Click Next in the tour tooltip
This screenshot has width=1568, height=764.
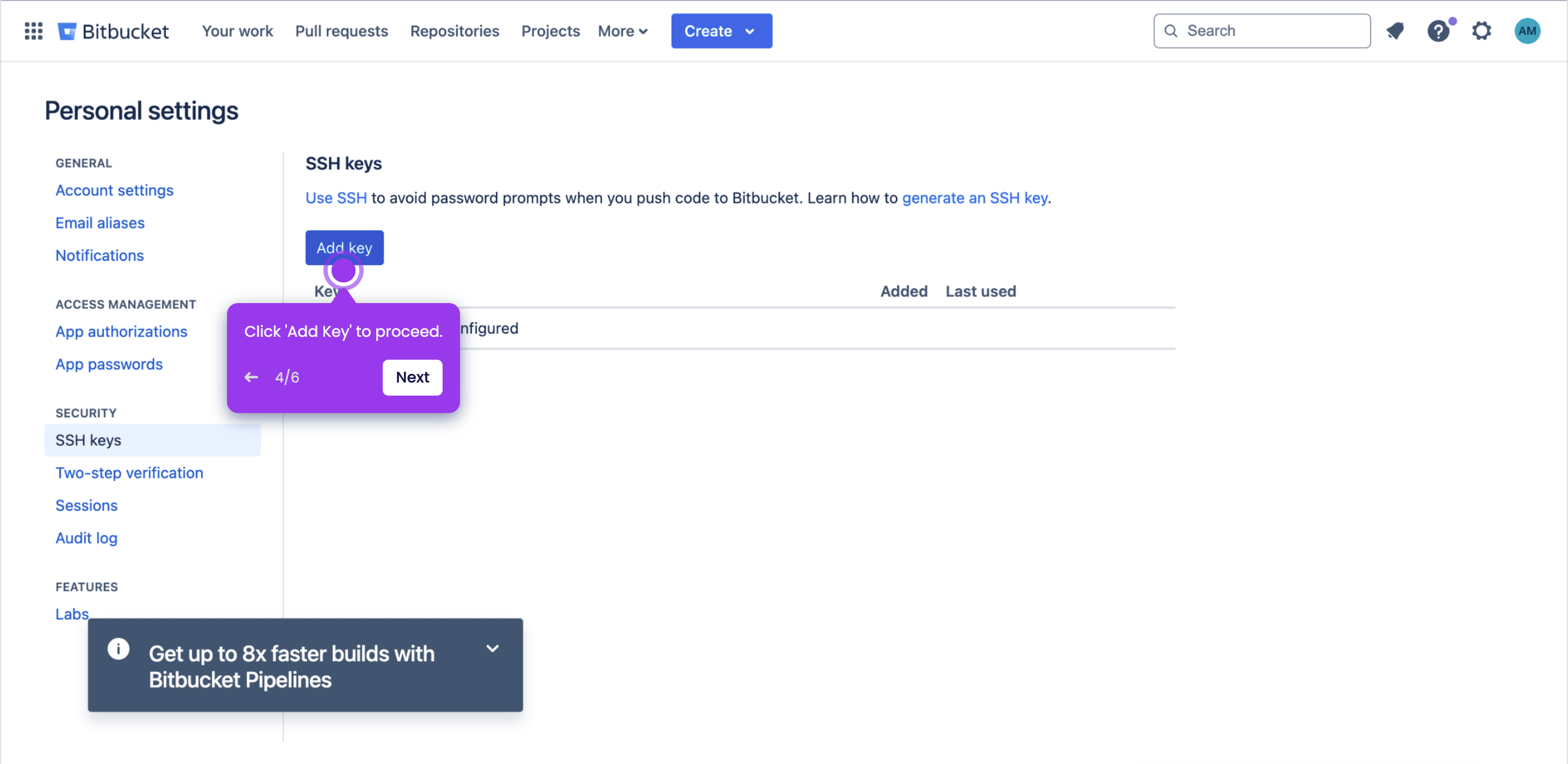pyautogui.click(x=412, y=377)
